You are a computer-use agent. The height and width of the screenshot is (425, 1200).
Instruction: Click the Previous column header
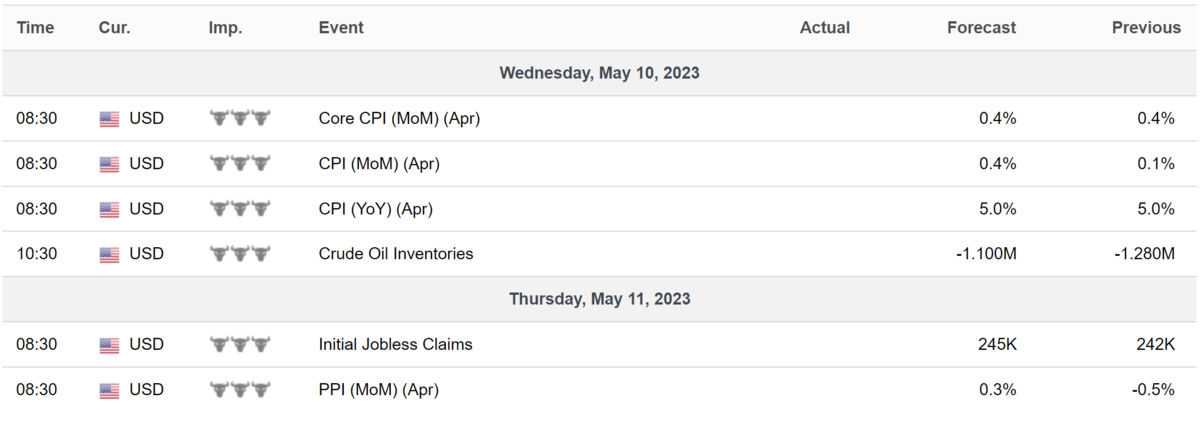(1146, 28)
